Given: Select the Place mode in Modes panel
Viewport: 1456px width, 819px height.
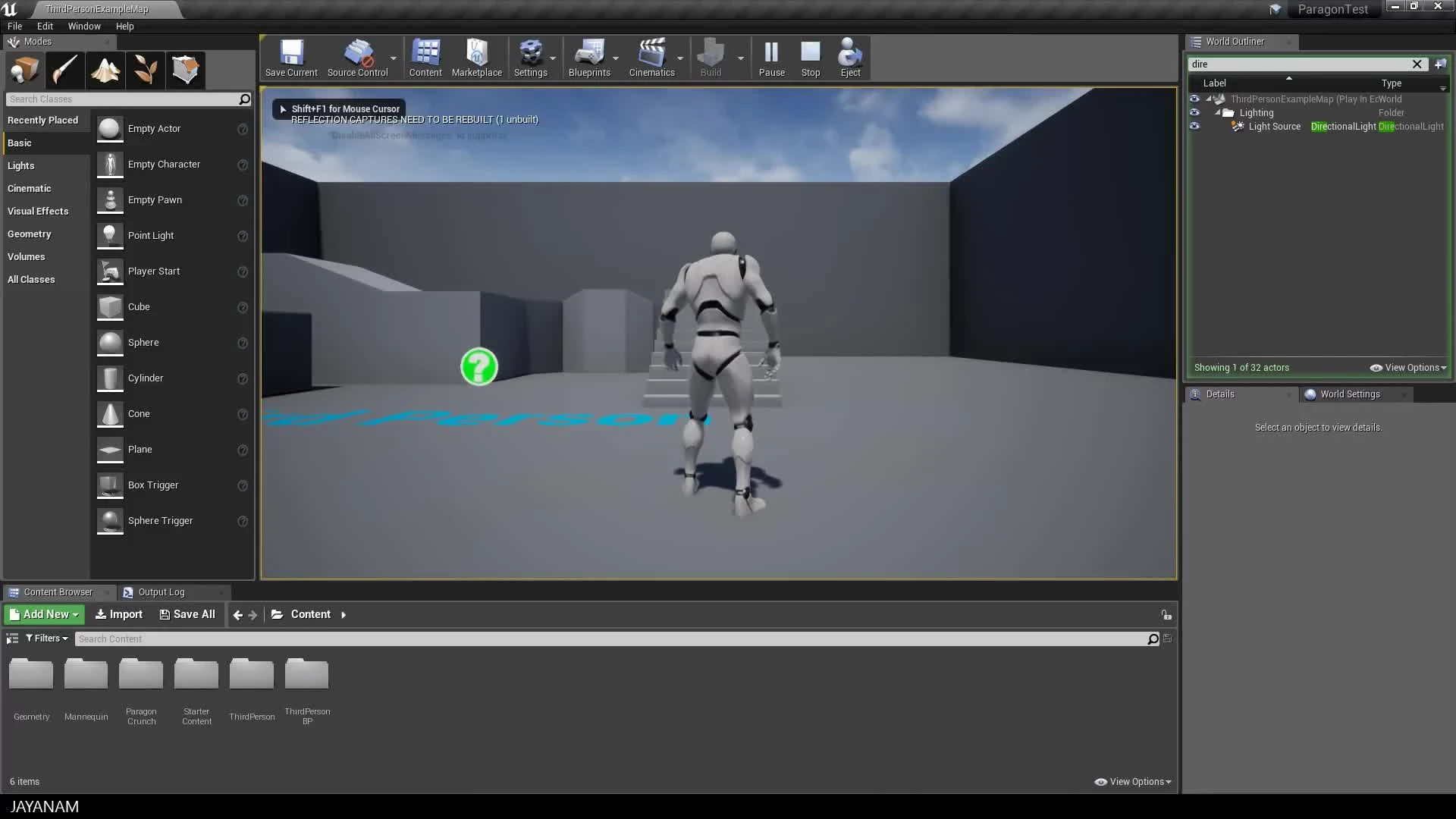Looking at the screenshot, I should click(x=24, y=70).
